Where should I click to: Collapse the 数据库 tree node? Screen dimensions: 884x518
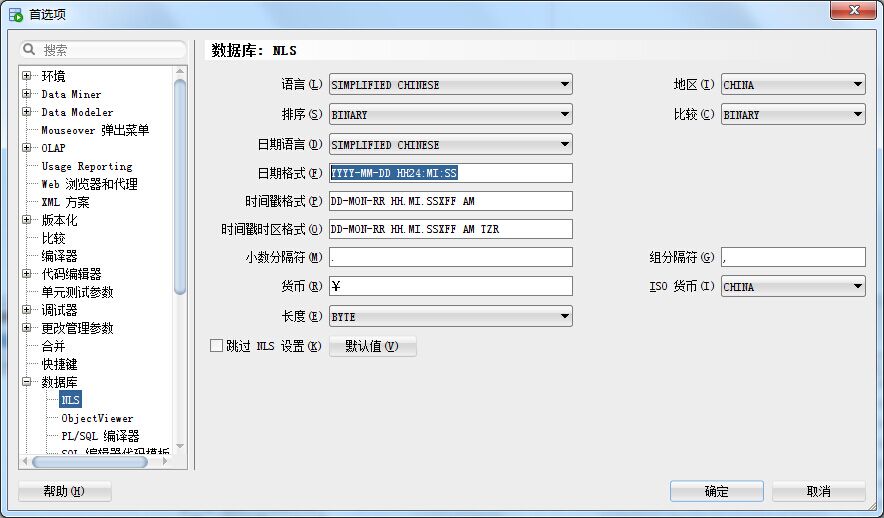pos(26,382)
